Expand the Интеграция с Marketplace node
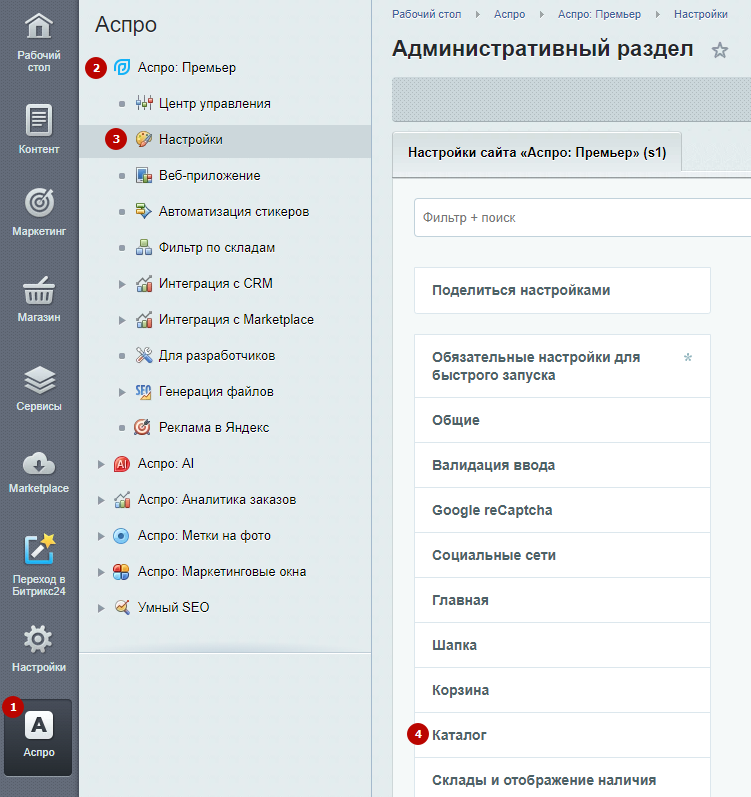The image size is (751, 797). pyautogui.click(x=122, y=320)
